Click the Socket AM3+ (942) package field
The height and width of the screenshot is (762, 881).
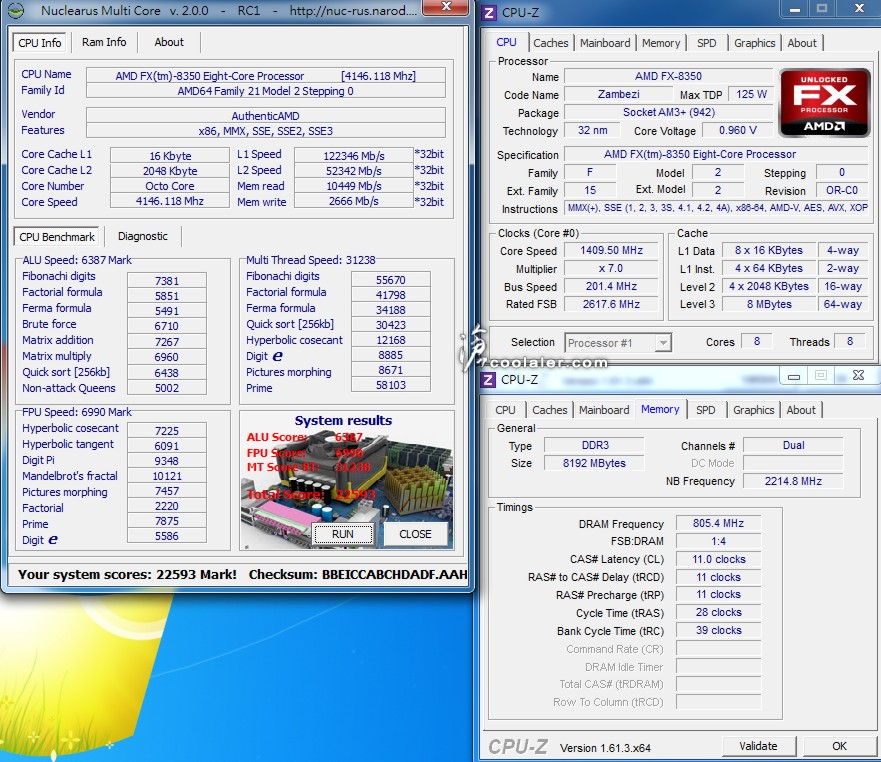[669, 112]
